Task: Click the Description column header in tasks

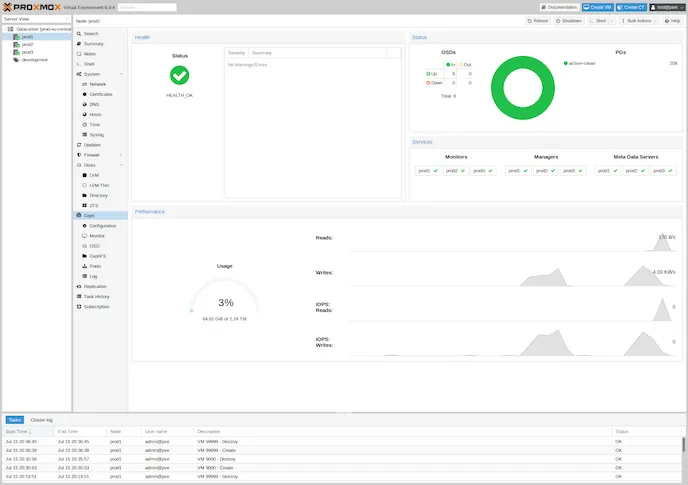Action: click(x=402, y=432)
